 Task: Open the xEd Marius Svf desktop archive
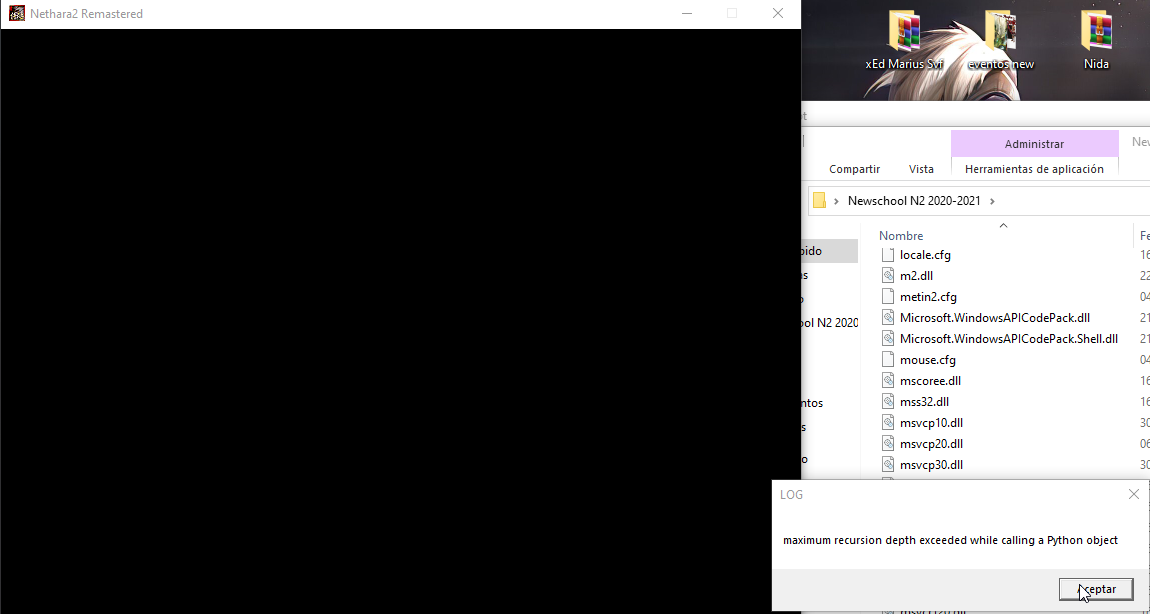pos(904,40)
